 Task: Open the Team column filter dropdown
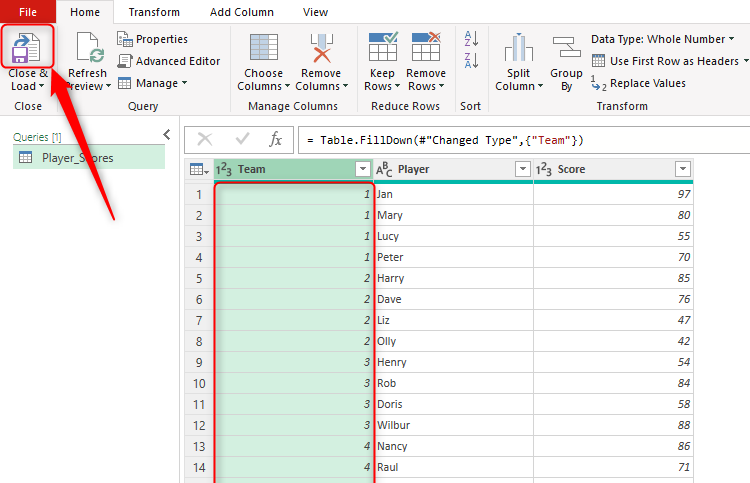(362, 170)
